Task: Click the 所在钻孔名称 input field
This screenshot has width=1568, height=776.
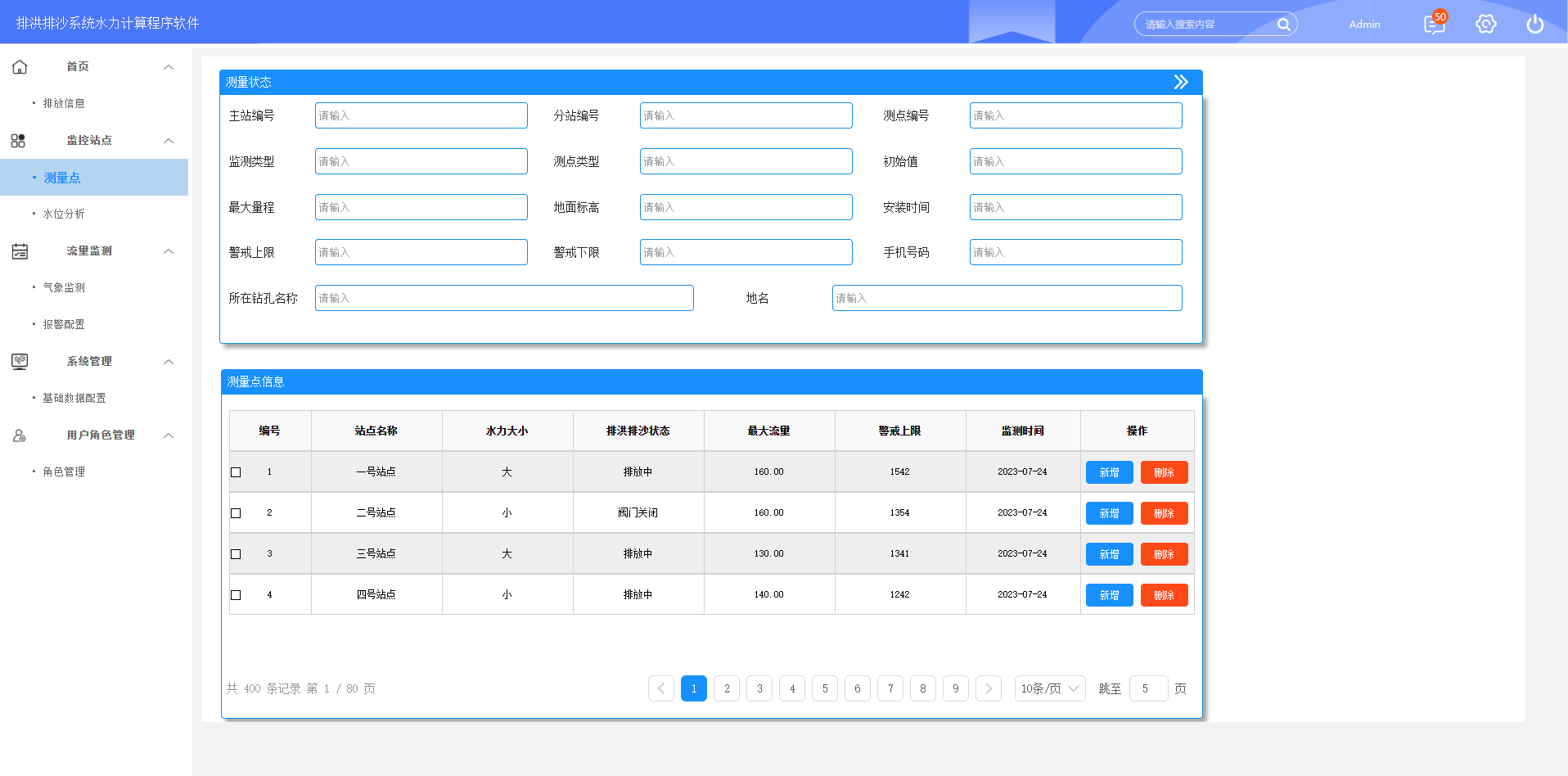Action: [504, 298]
